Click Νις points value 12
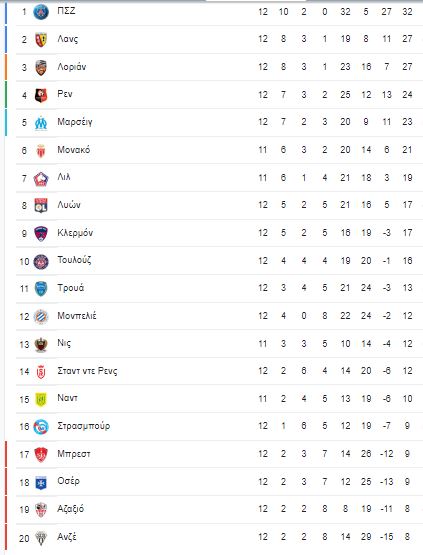Image resolution: width=423 pixels, height=555 pixels. click(x=407, y=343)
